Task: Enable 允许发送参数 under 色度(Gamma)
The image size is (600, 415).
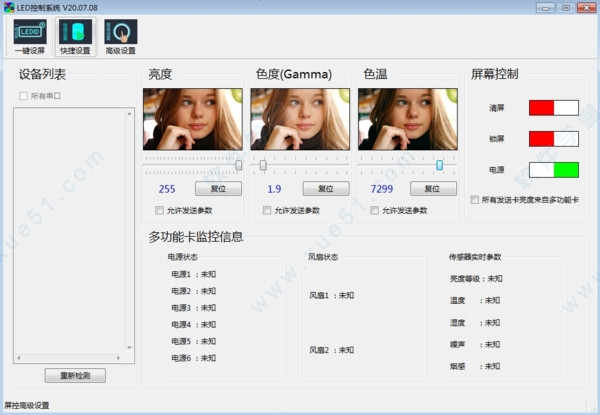Action: pyautogui.click(x=267, y=210)
